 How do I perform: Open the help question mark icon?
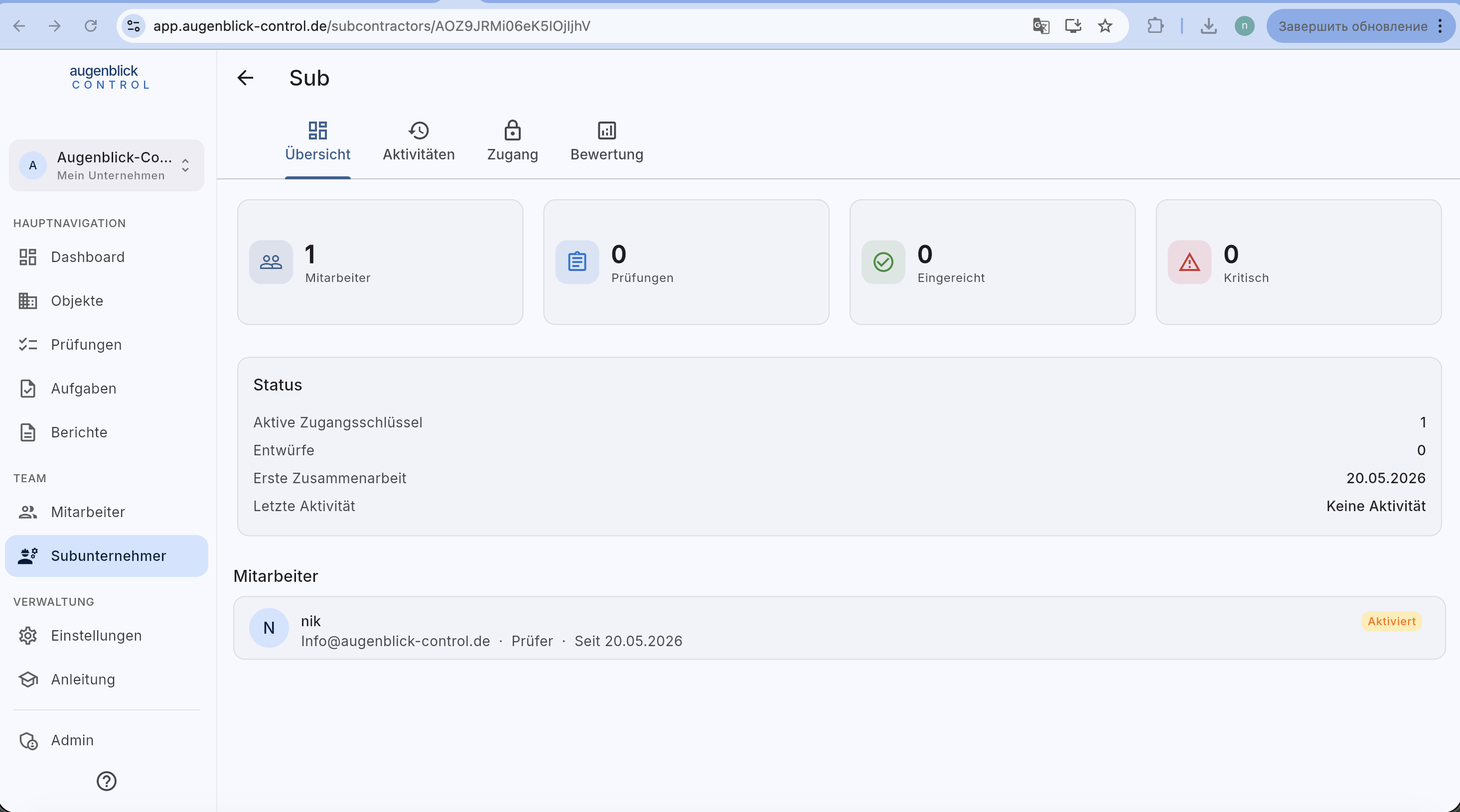107,781
